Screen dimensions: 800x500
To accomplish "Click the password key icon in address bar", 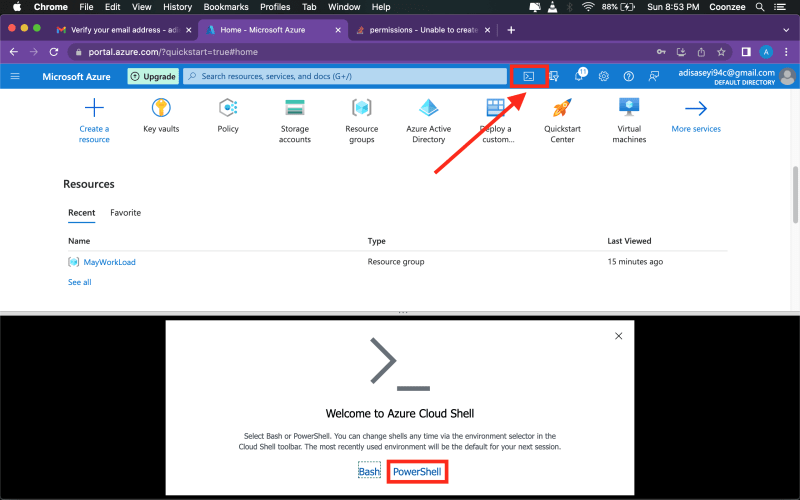I will pos(661,52).
